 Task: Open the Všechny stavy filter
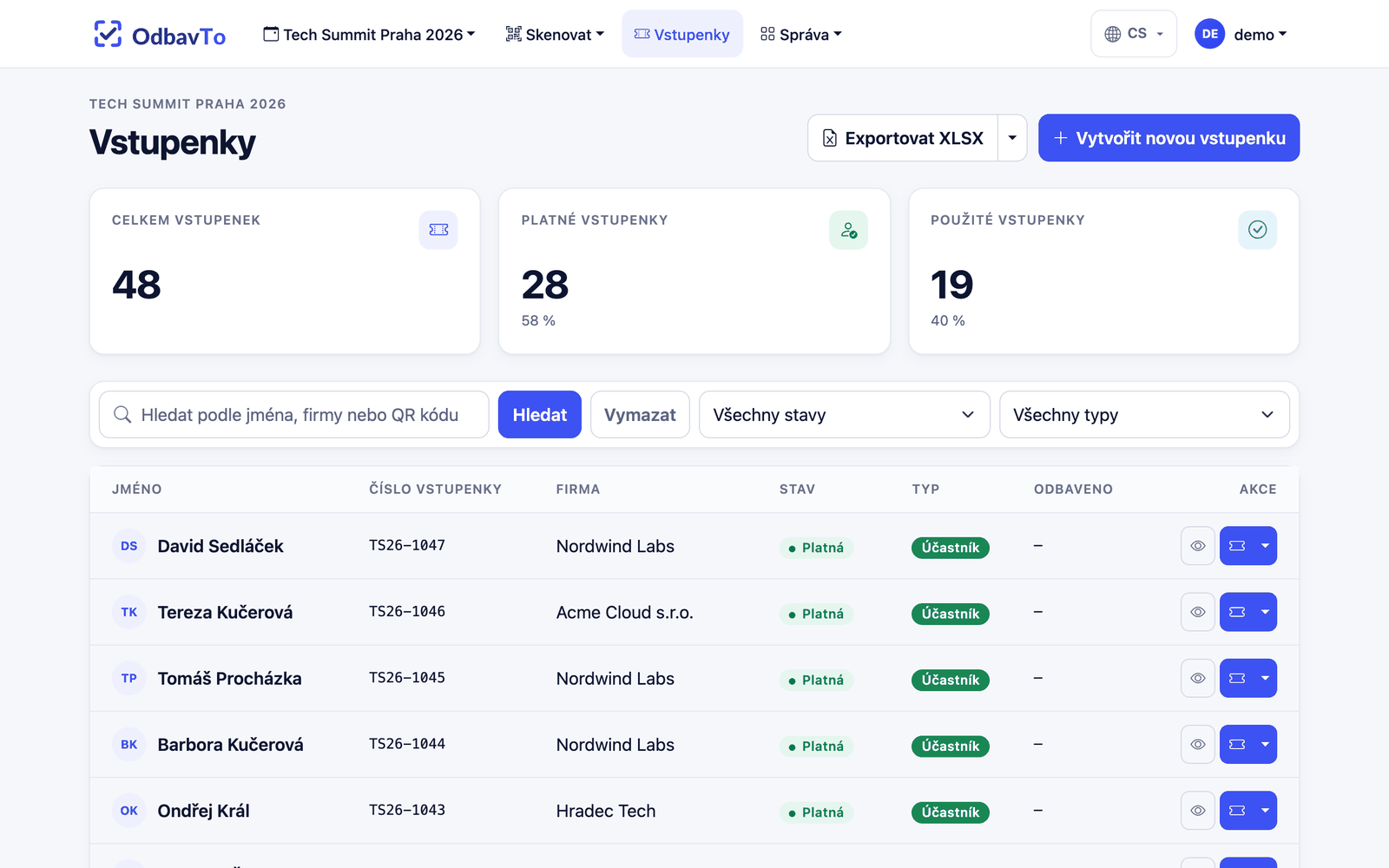(844, 415)
